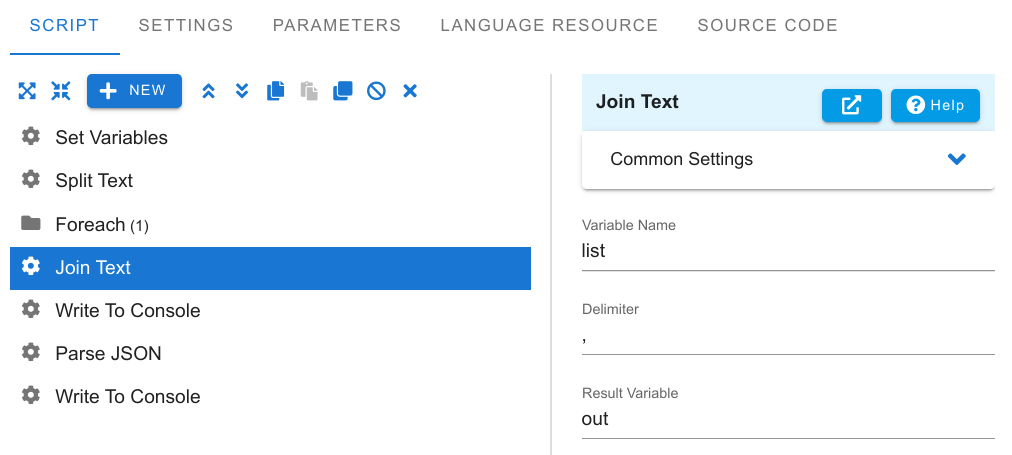Click the expand all arrows icon
Image resolution: width=1012 pixels, height=455 pixels.
click(x=27, y=91)
